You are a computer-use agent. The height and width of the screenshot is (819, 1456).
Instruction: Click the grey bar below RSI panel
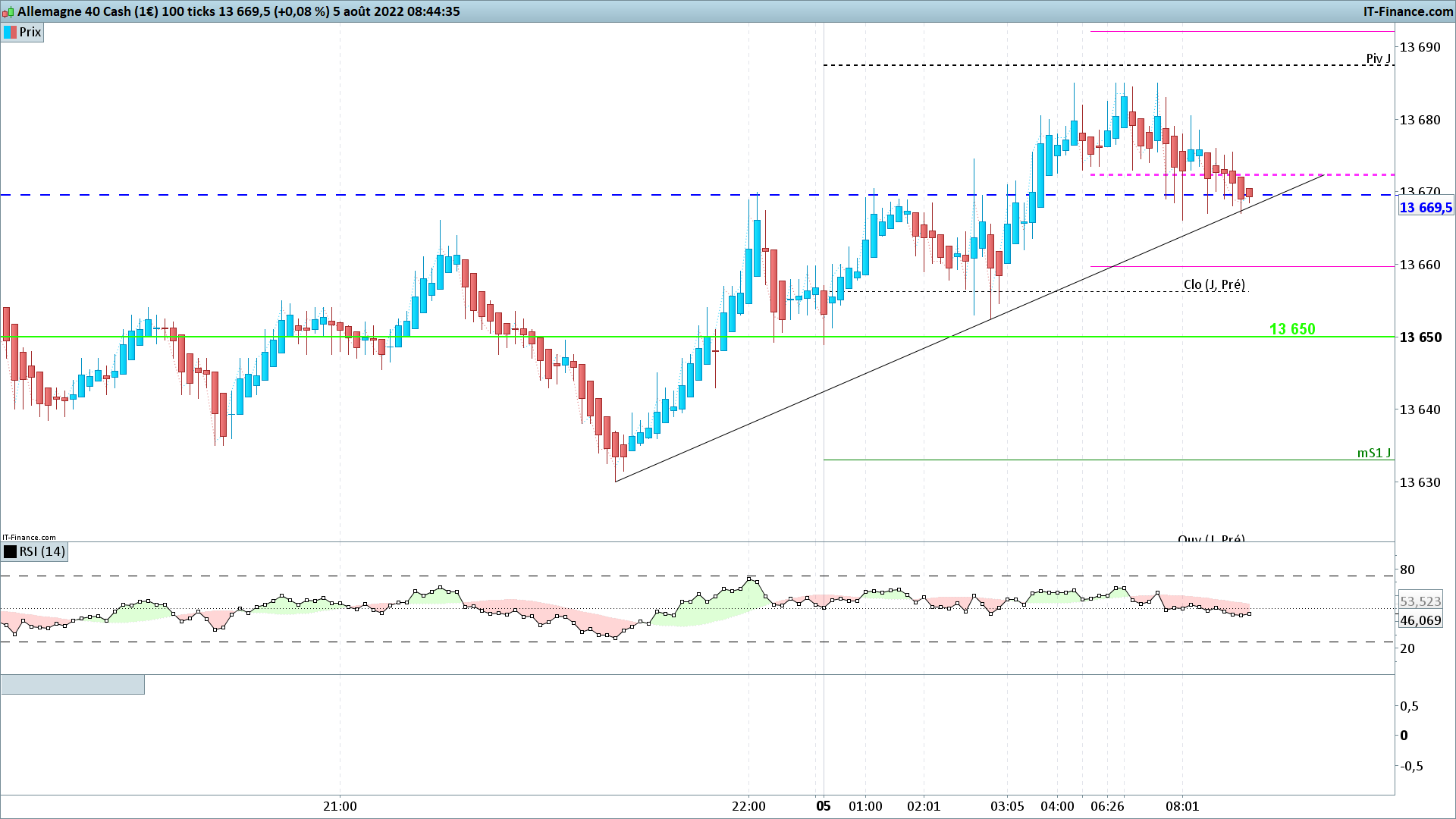click(73, 685)
